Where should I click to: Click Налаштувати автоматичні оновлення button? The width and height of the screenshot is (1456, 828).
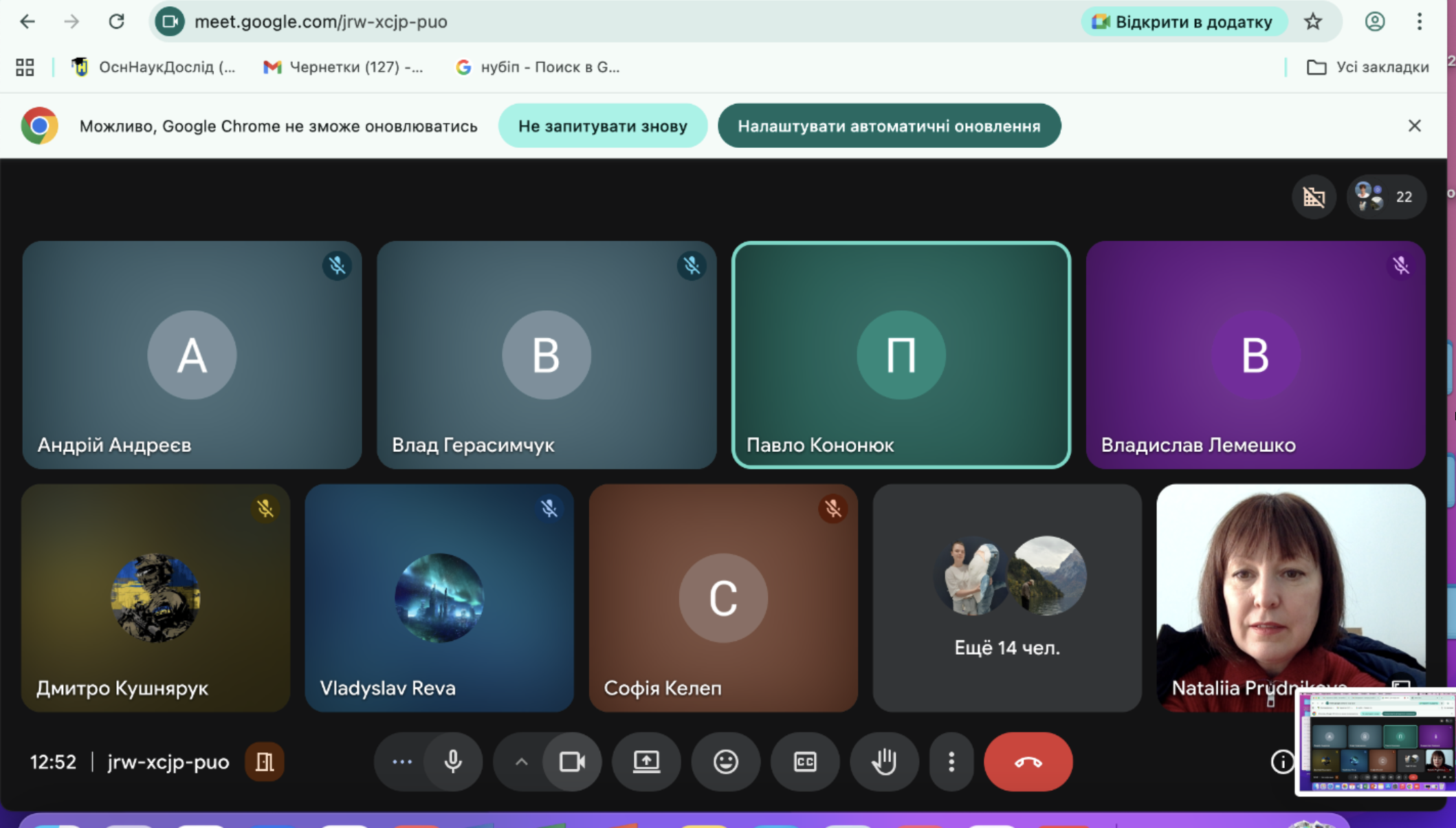coord(889,126)
